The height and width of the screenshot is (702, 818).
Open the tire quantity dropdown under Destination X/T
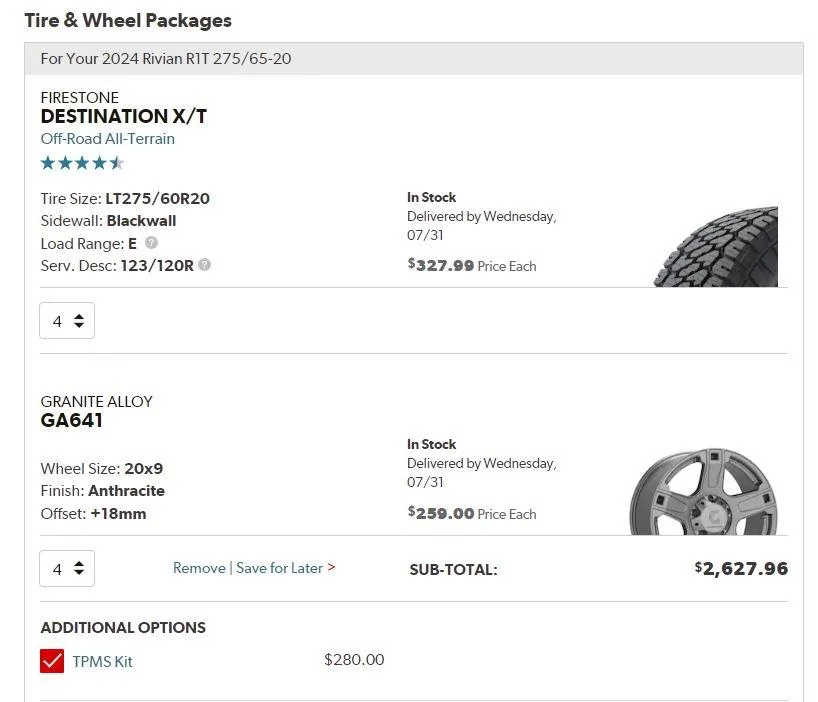(x=67, y=321)
